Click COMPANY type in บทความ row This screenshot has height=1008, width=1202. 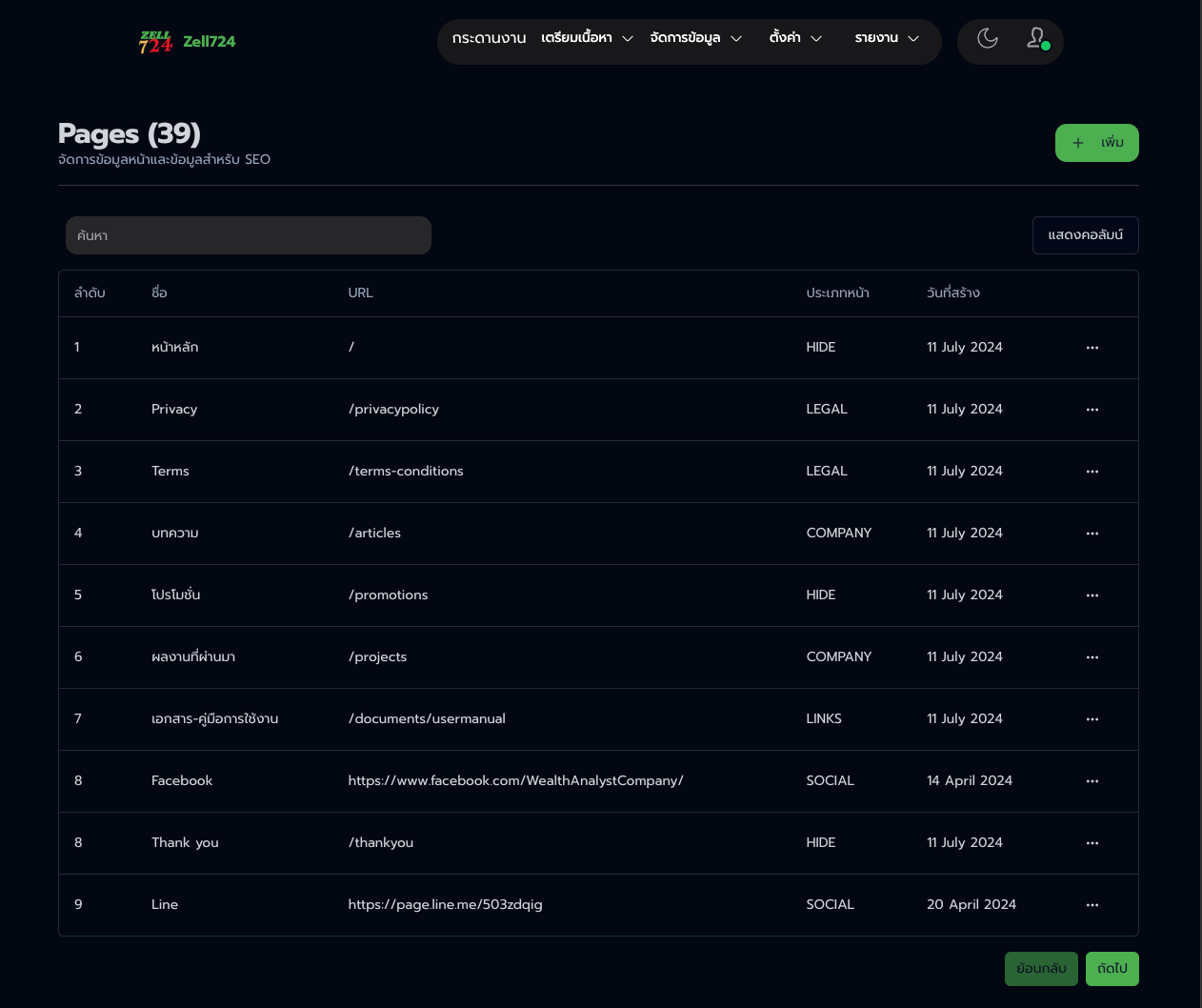coord(838,534)
